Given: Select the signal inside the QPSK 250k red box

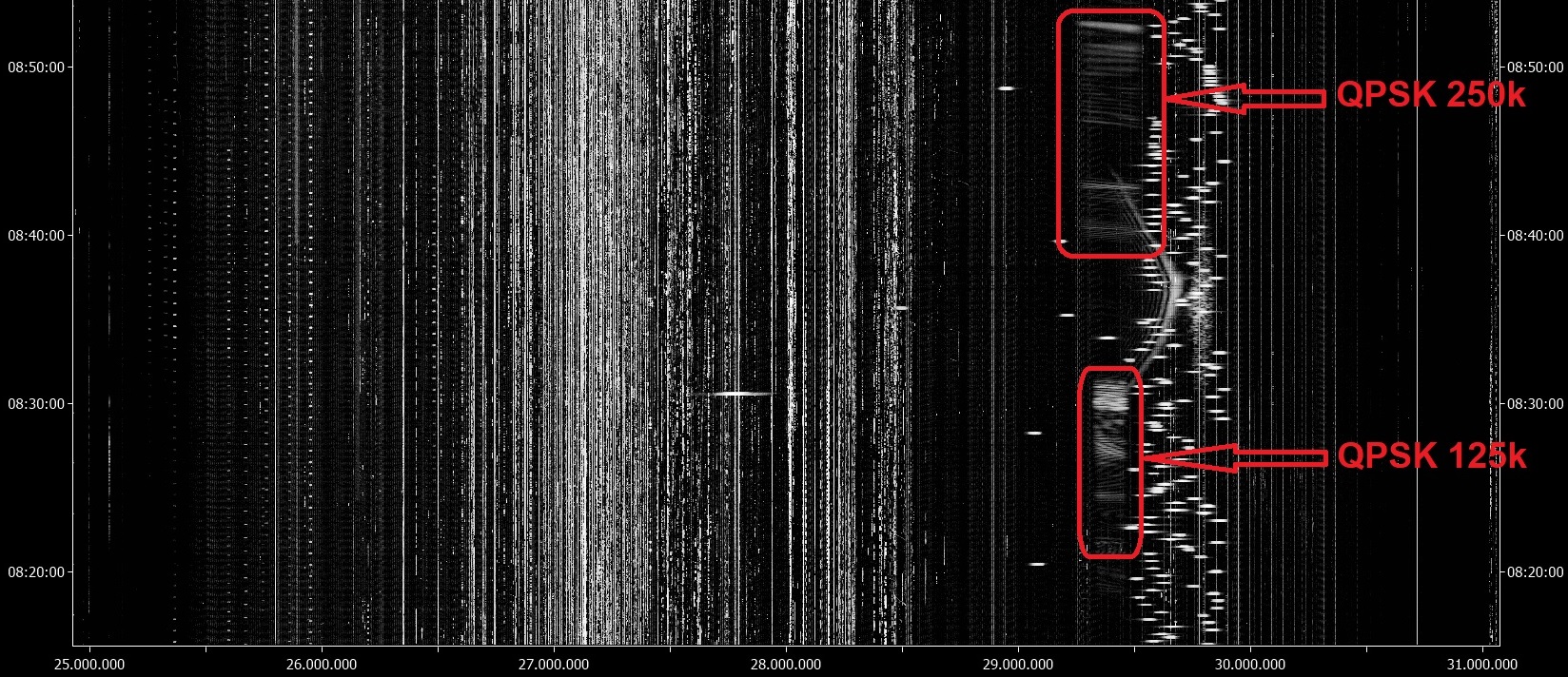Looking at the screenshot, I should coord(1110,133).
